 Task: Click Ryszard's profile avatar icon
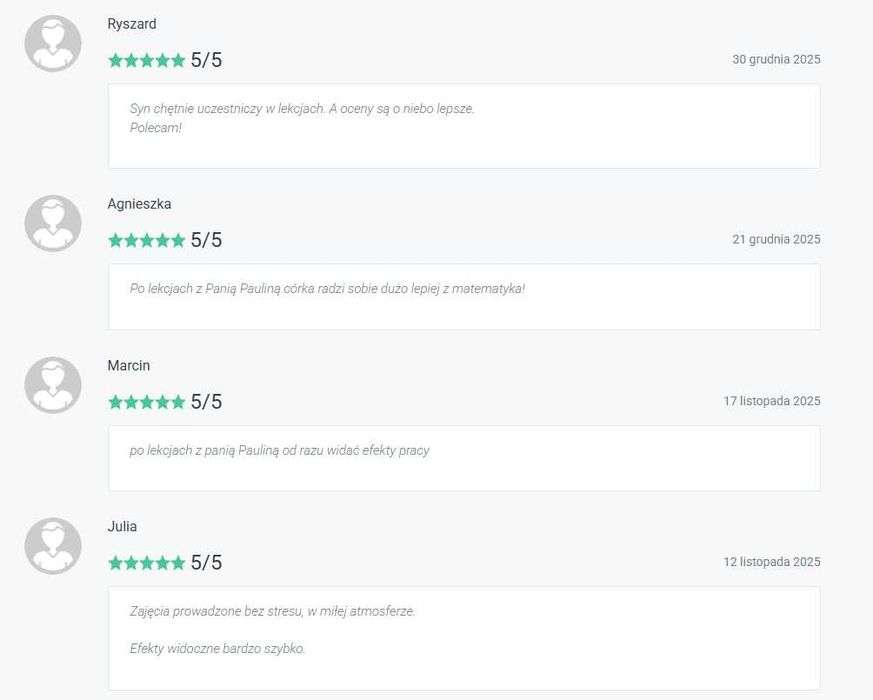[52, 44]
